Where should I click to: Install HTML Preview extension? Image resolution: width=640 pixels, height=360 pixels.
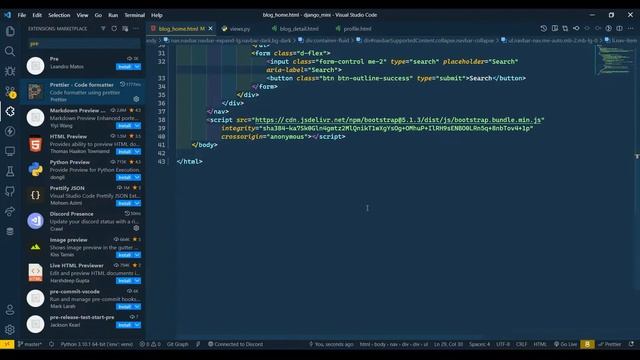tap(124, 151)
